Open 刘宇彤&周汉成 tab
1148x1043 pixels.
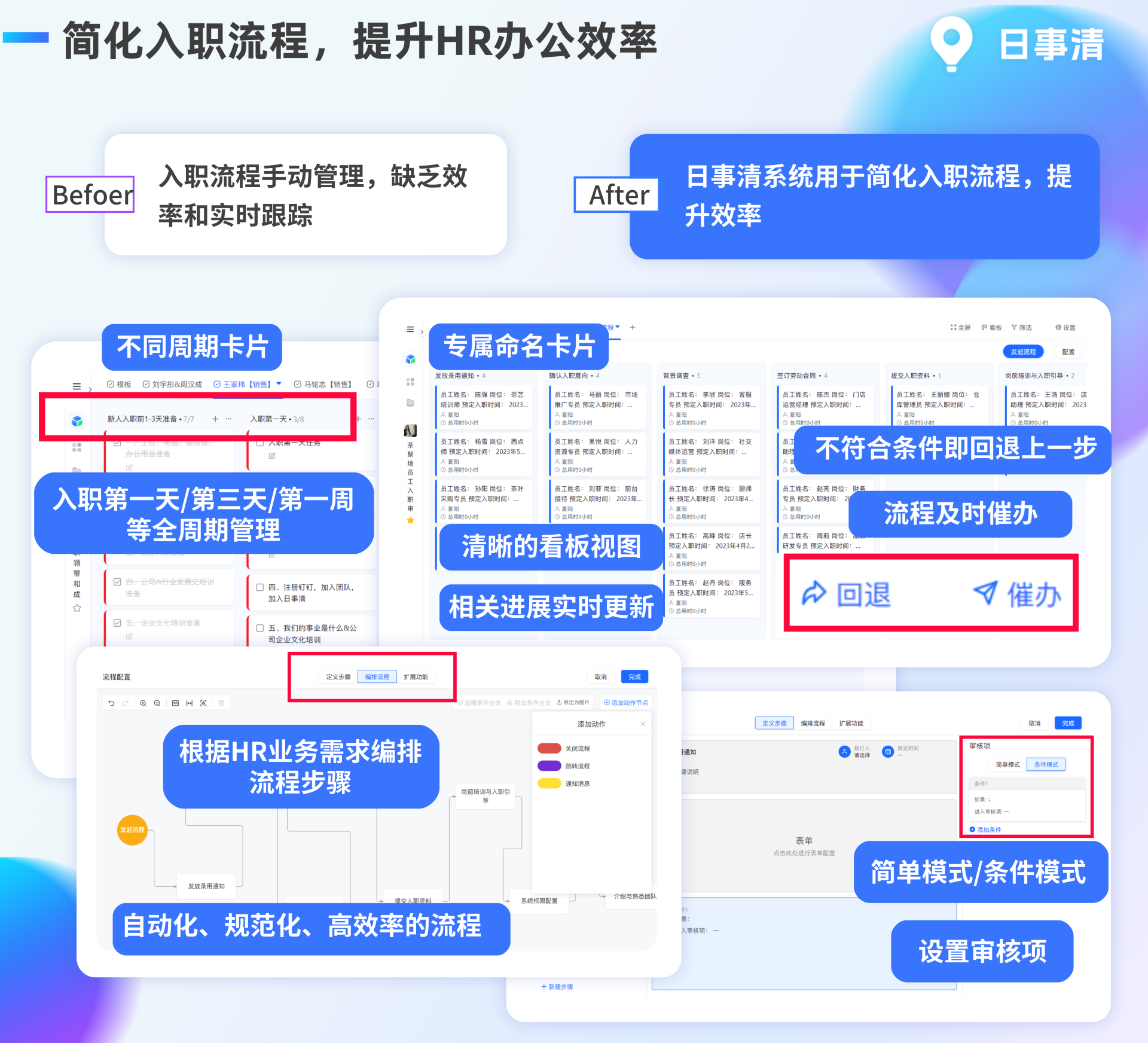pos(172,385)
